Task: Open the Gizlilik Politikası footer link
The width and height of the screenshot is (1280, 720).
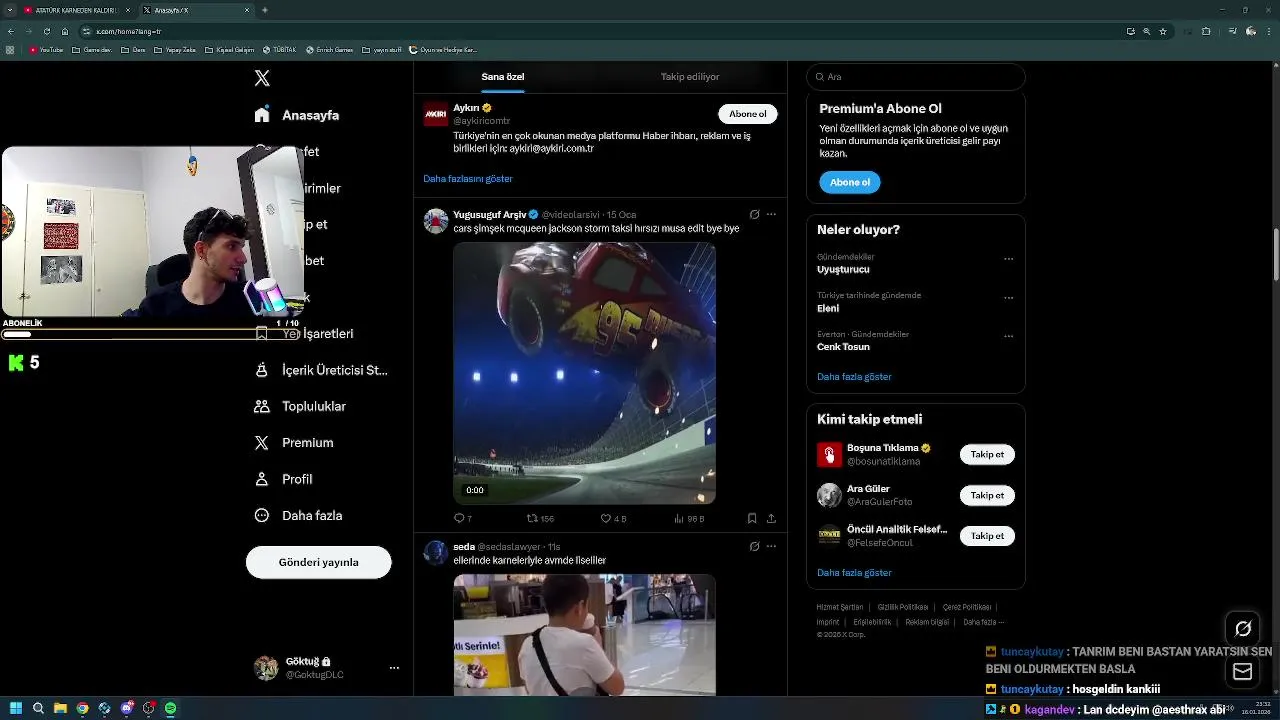Action: click(x=903, y=607)
